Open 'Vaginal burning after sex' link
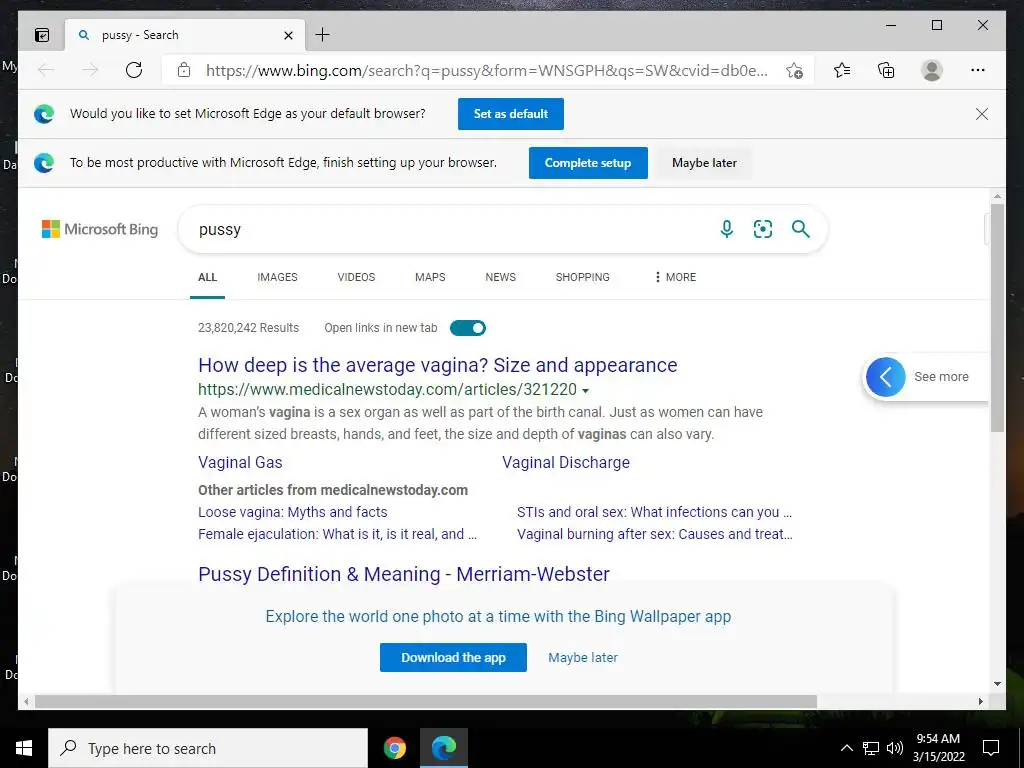The width and height of the screenshot is (1024, 768). [x=655, y=534]
